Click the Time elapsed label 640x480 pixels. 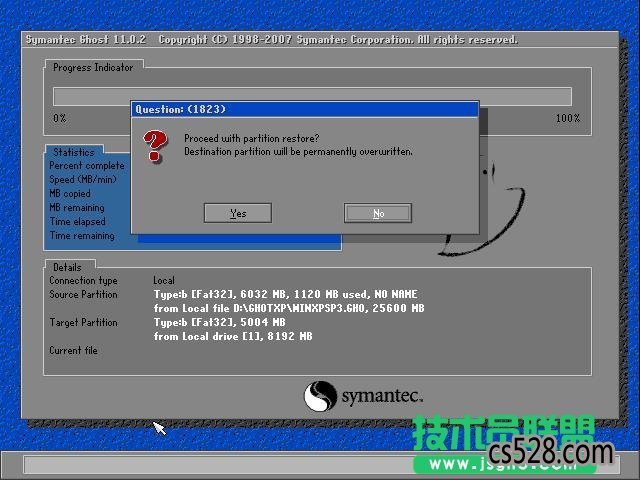point(78,222)
